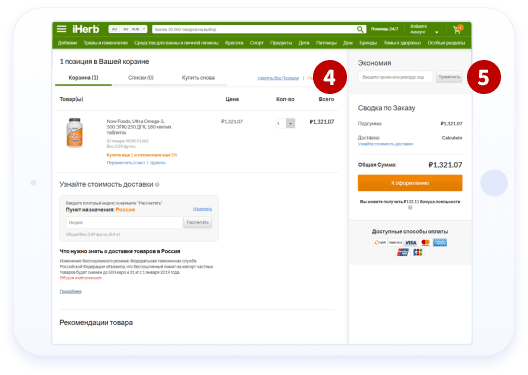This screenshot has width=528, height=375.
Task: Focus the top search field
Action: point(254,29)
